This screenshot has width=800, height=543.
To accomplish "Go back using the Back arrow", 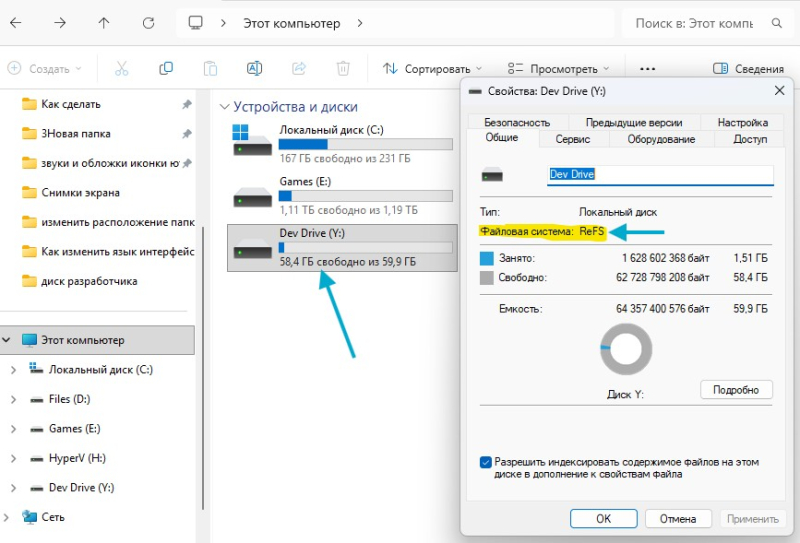I will coord(16,23).
